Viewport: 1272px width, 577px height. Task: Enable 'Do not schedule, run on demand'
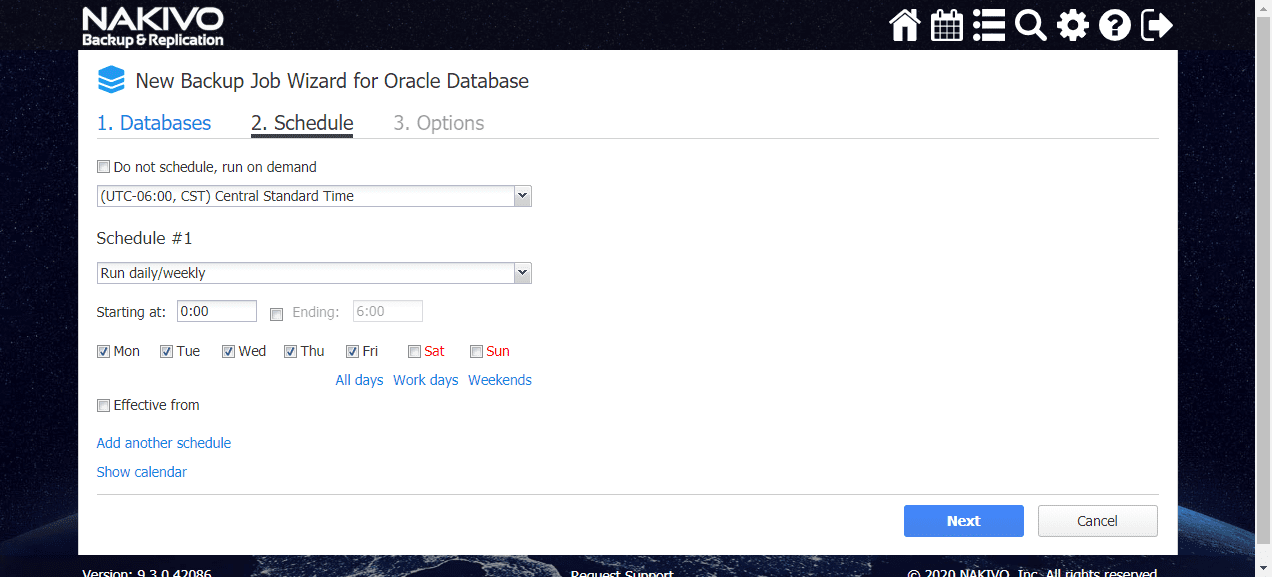click(103, 166)
